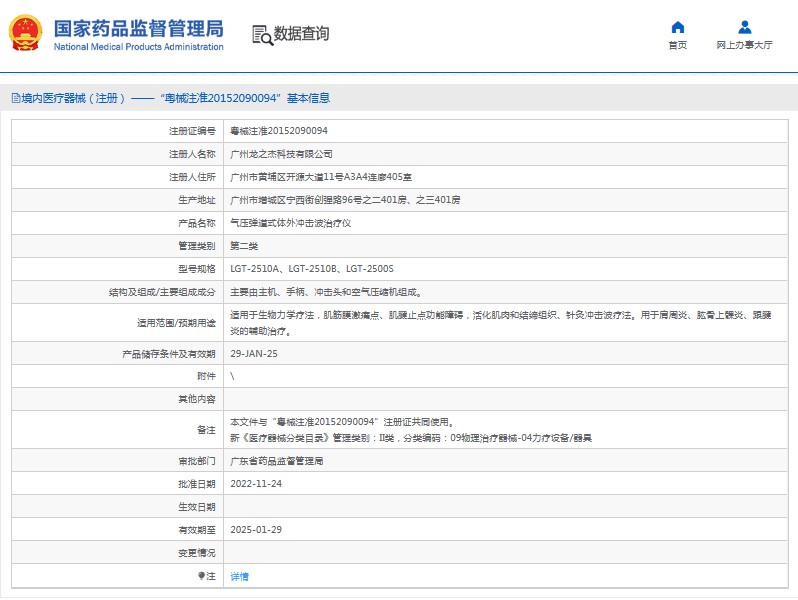
Task: Click the 生效日期 row label
Action: [197, 507]
